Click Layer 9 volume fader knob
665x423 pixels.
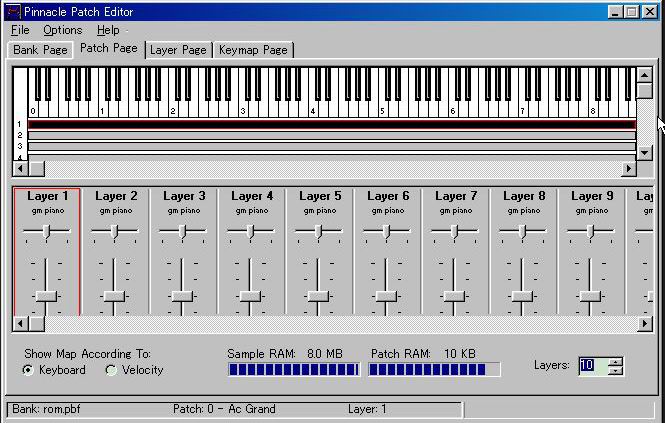pos(590,296)
